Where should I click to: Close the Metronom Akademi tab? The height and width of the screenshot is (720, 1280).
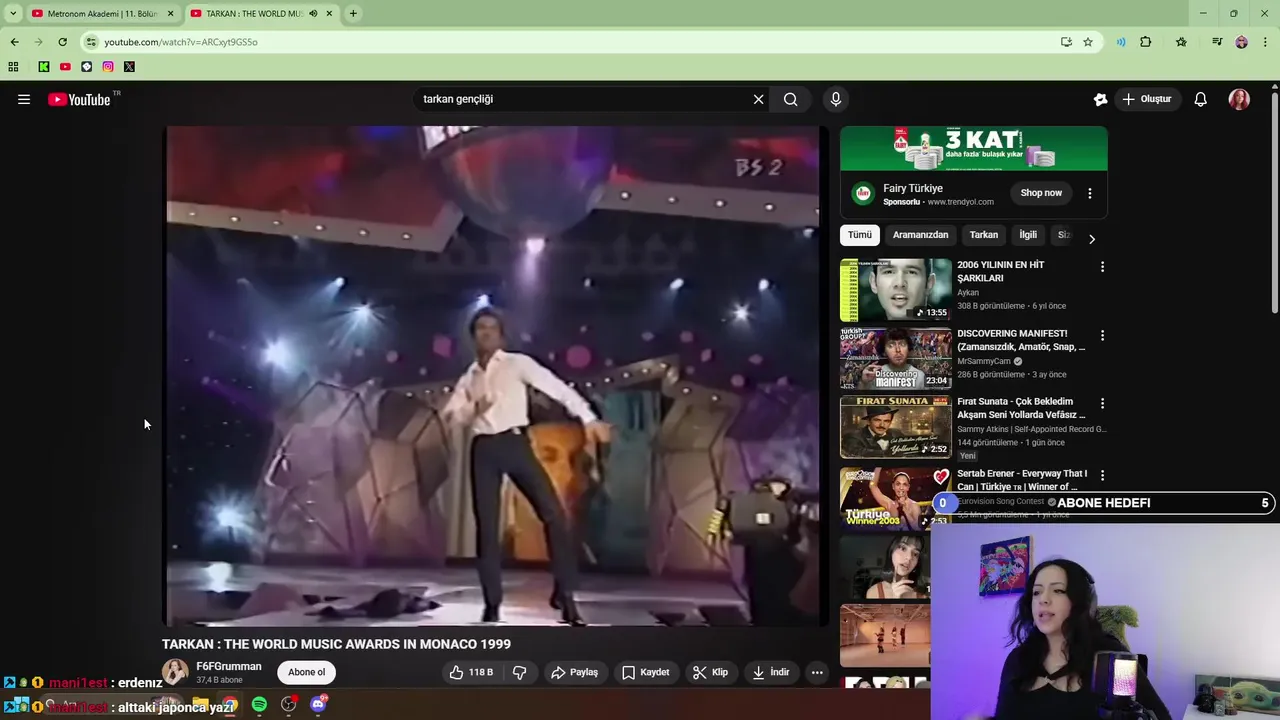point(170,14)
